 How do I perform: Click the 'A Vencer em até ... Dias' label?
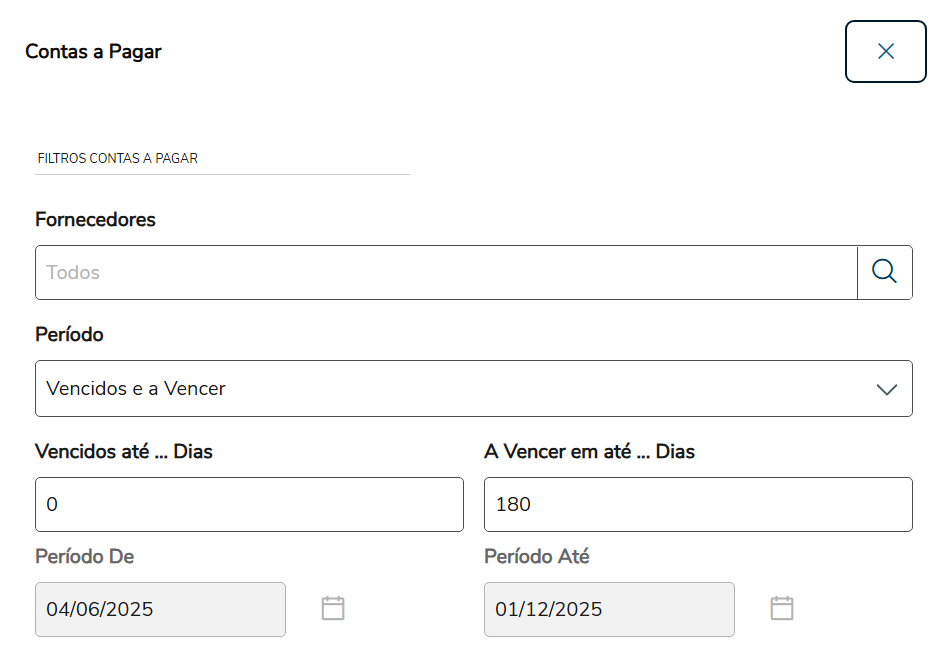point(589,451)
